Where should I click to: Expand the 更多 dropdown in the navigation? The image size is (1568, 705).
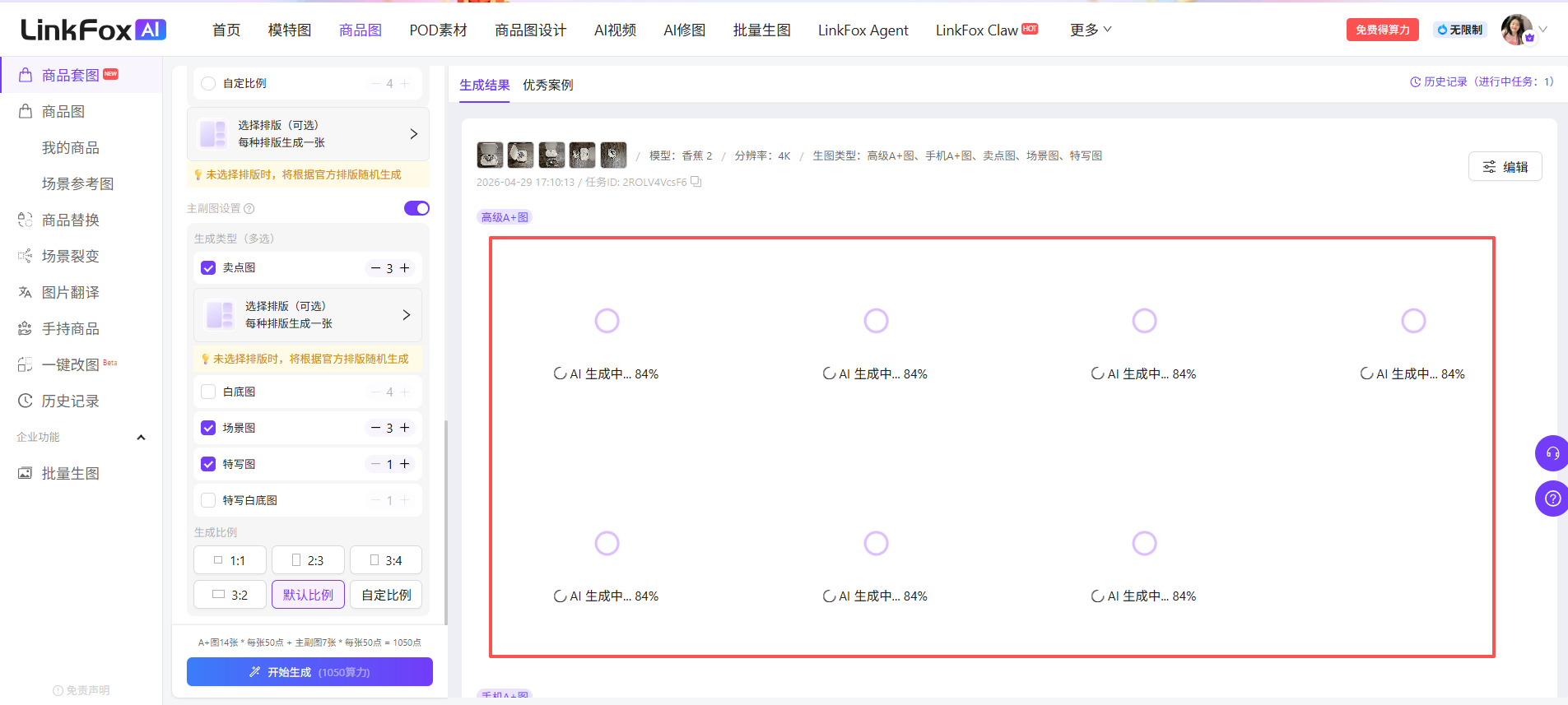click(1090, 30)
